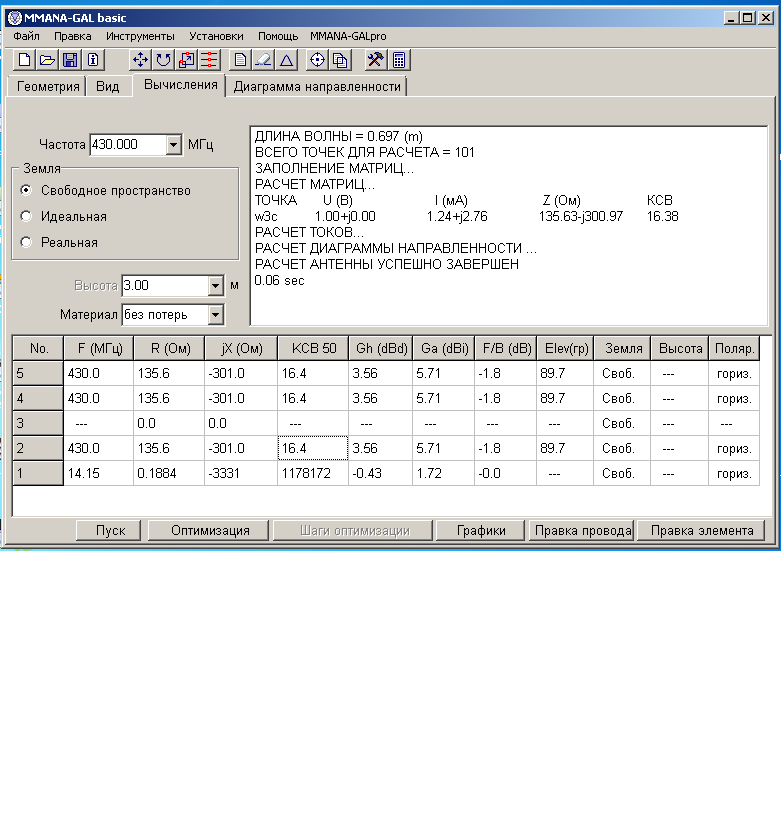Image resolution: width=781 pixels, height=822 pixels.
Task: Click the Оптимизация button
Action: coord(210,530)
